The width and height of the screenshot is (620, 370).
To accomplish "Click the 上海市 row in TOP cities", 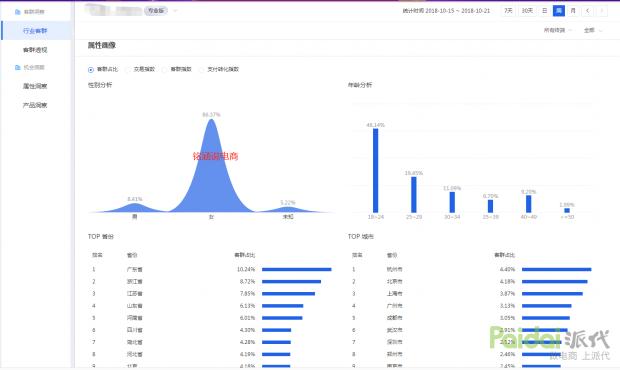I will (x=471, y=294).
